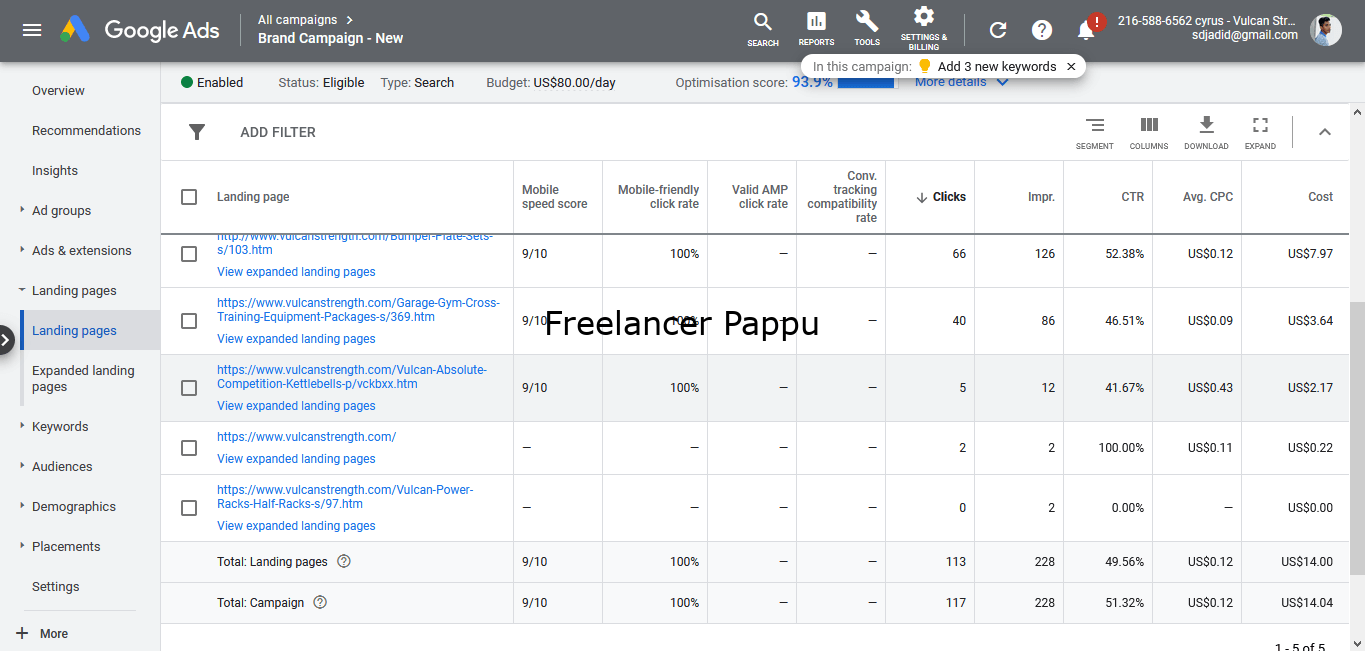Expand the side navigation panel arrow
1365x651 pixels.
point(6,340)
